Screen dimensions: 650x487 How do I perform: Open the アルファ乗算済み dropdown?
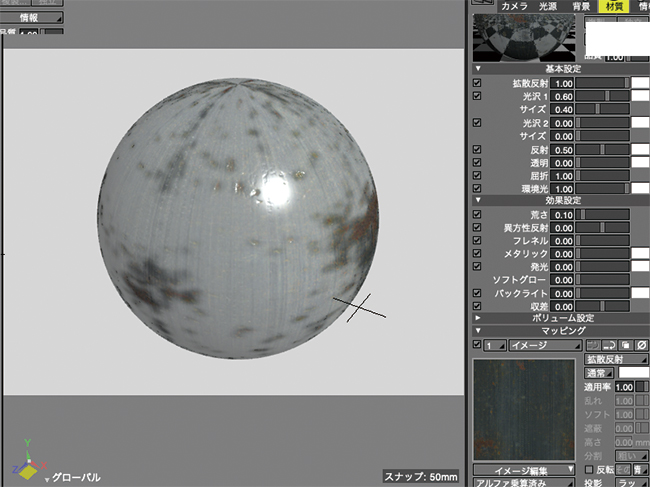(524, 483)
